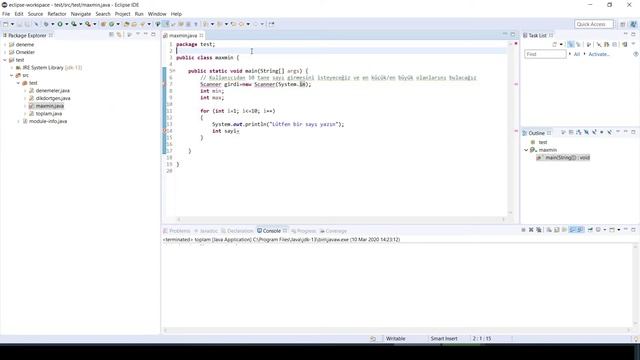Minimize the Package Explorer view
This screenshot has height=360, width=640.
145,35
